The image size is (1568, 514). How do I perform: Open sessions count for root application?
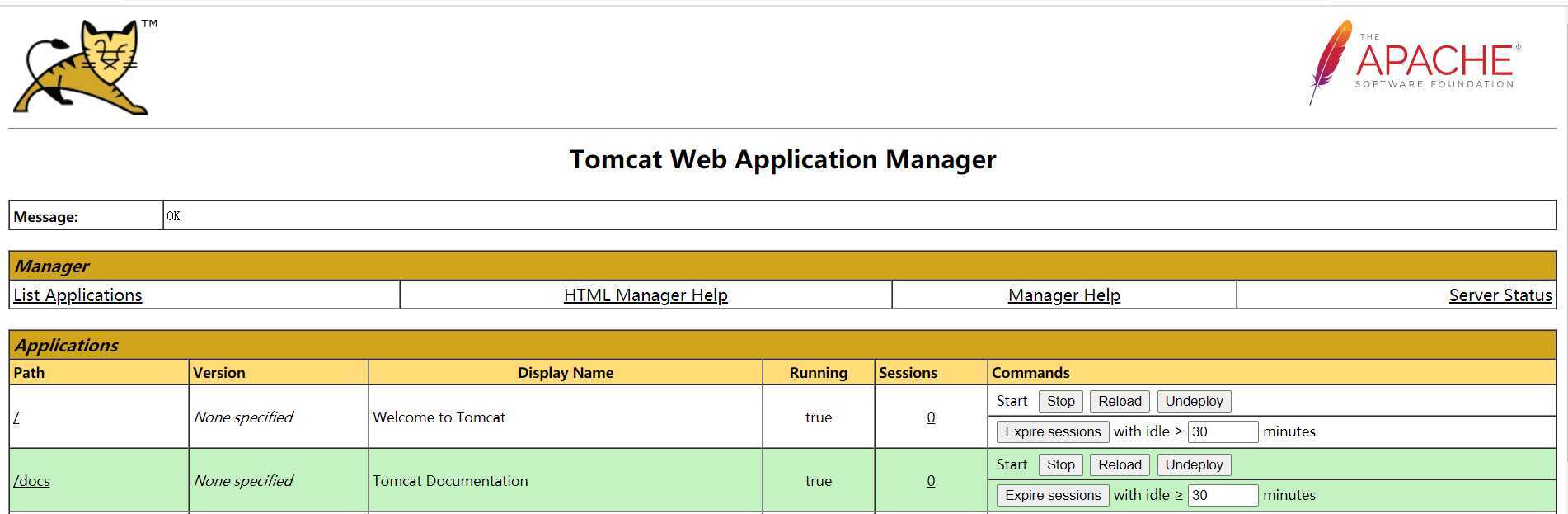point(931,417)
